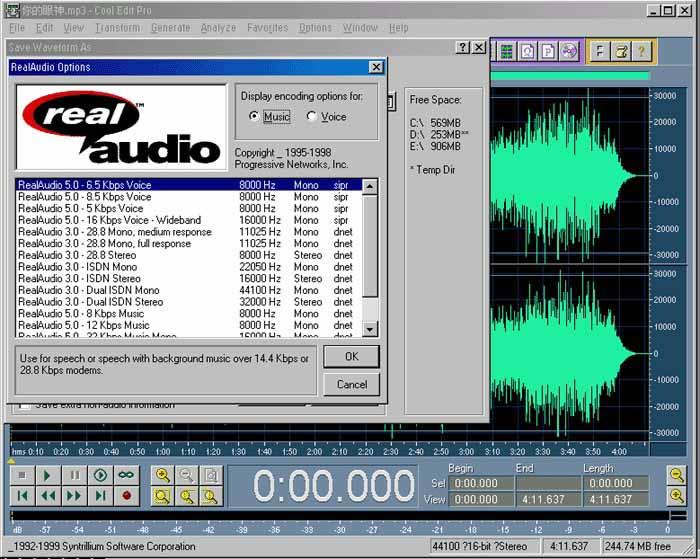Click the CD player toolbar icon
This screenshot has height=559, width=700.
[x=569, y=51]
